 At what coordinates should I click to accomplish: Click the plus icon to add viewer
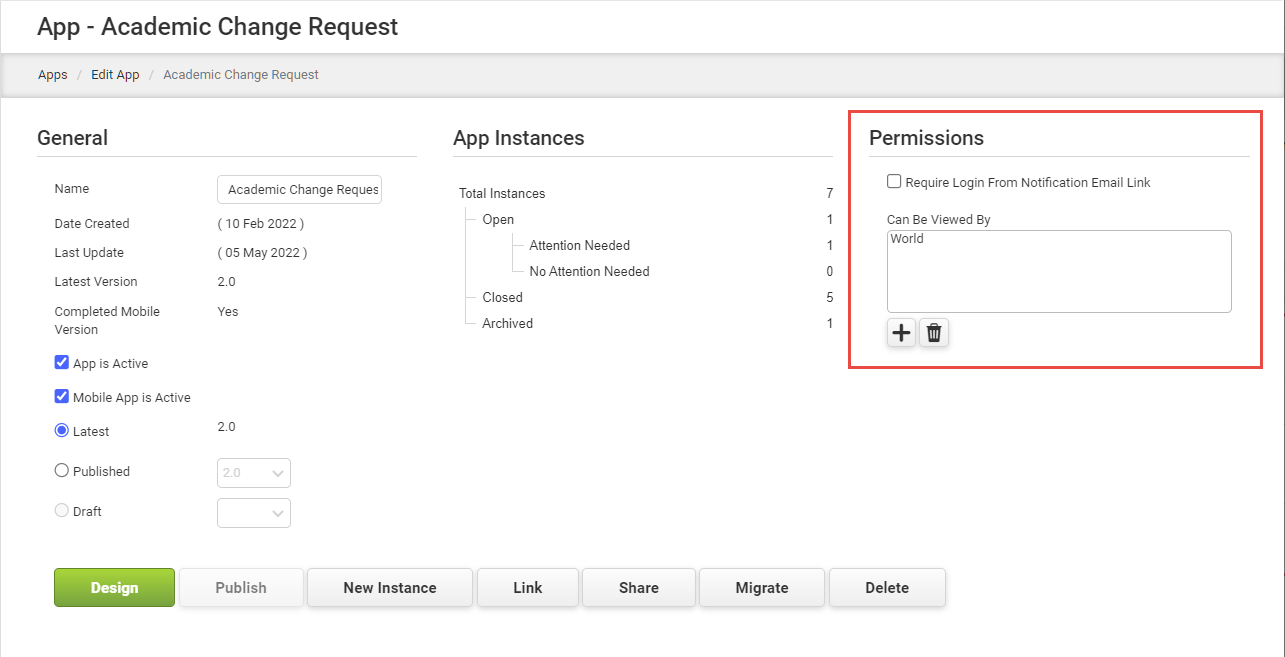click(901, 333)
